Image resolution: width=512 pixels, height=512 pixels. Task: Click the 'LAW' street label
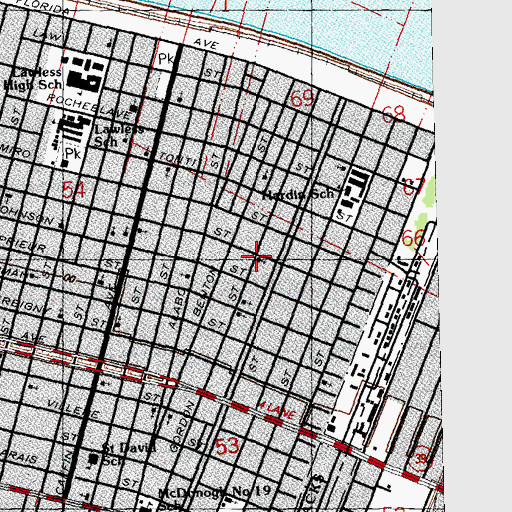click(47, 34)
